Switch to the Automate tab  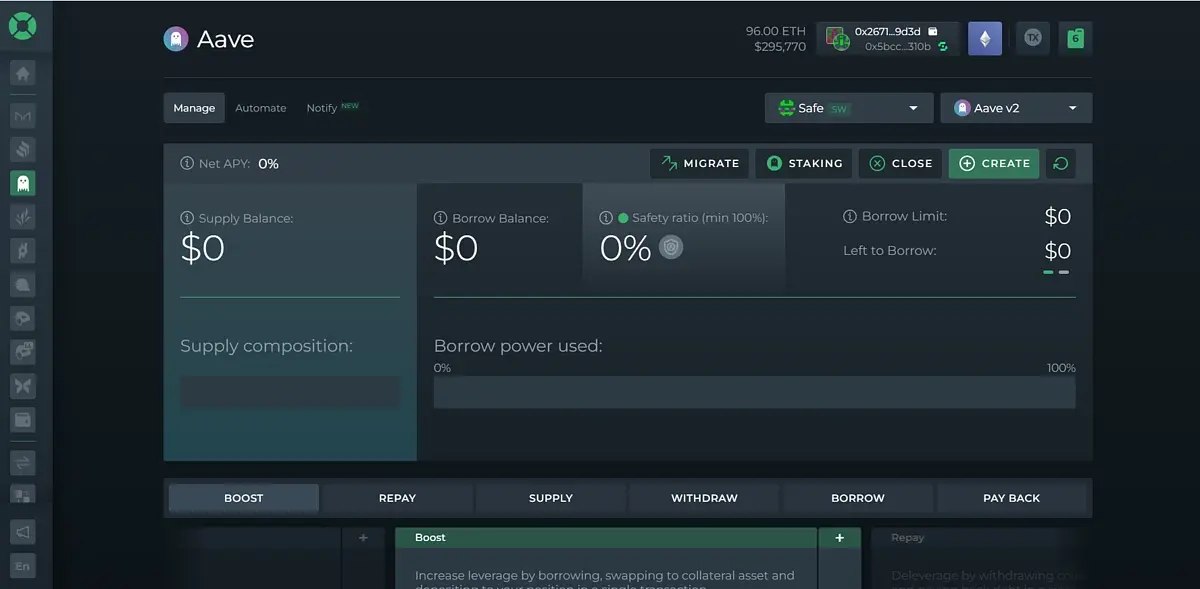click(261, 108)
